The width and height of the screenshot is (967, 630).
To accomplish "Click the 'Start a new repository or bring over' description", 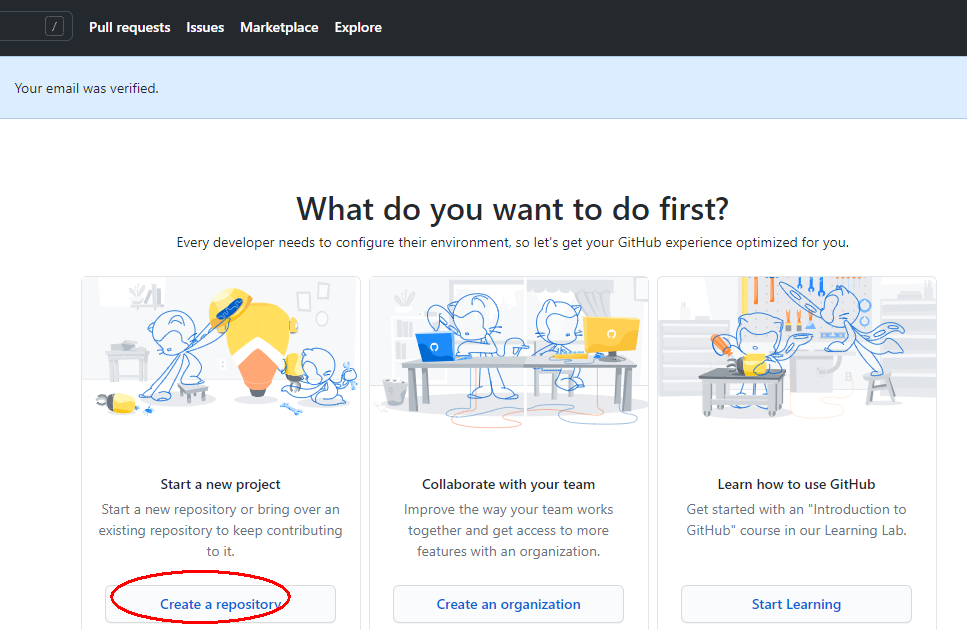I will tap(220, 530).
